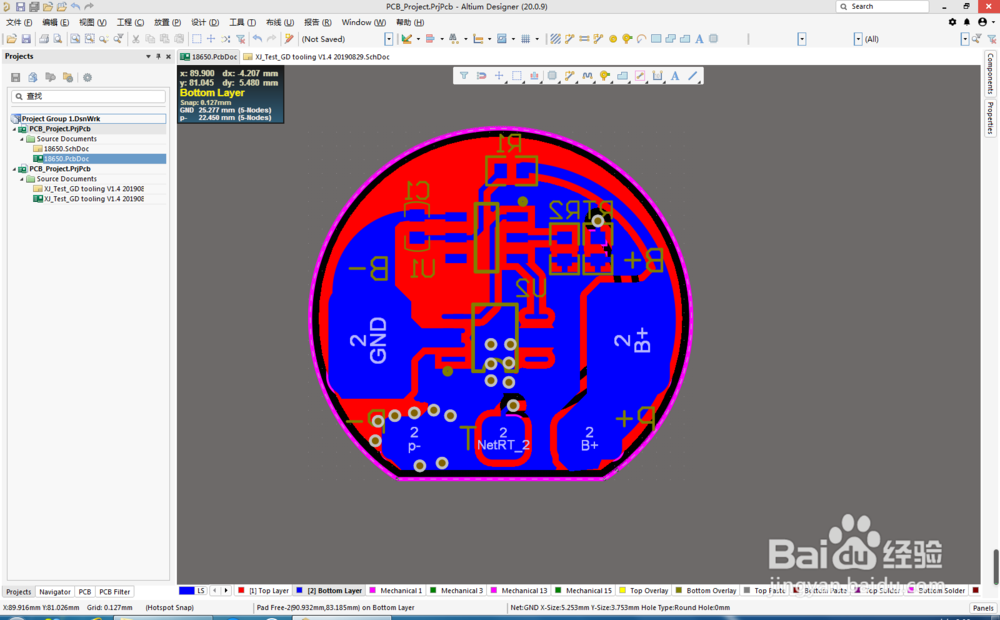Image resolution: width=1000 pixels, height=620 pixels.
Task: Click the place fill rectangle icon
Action: click(656, 39)
